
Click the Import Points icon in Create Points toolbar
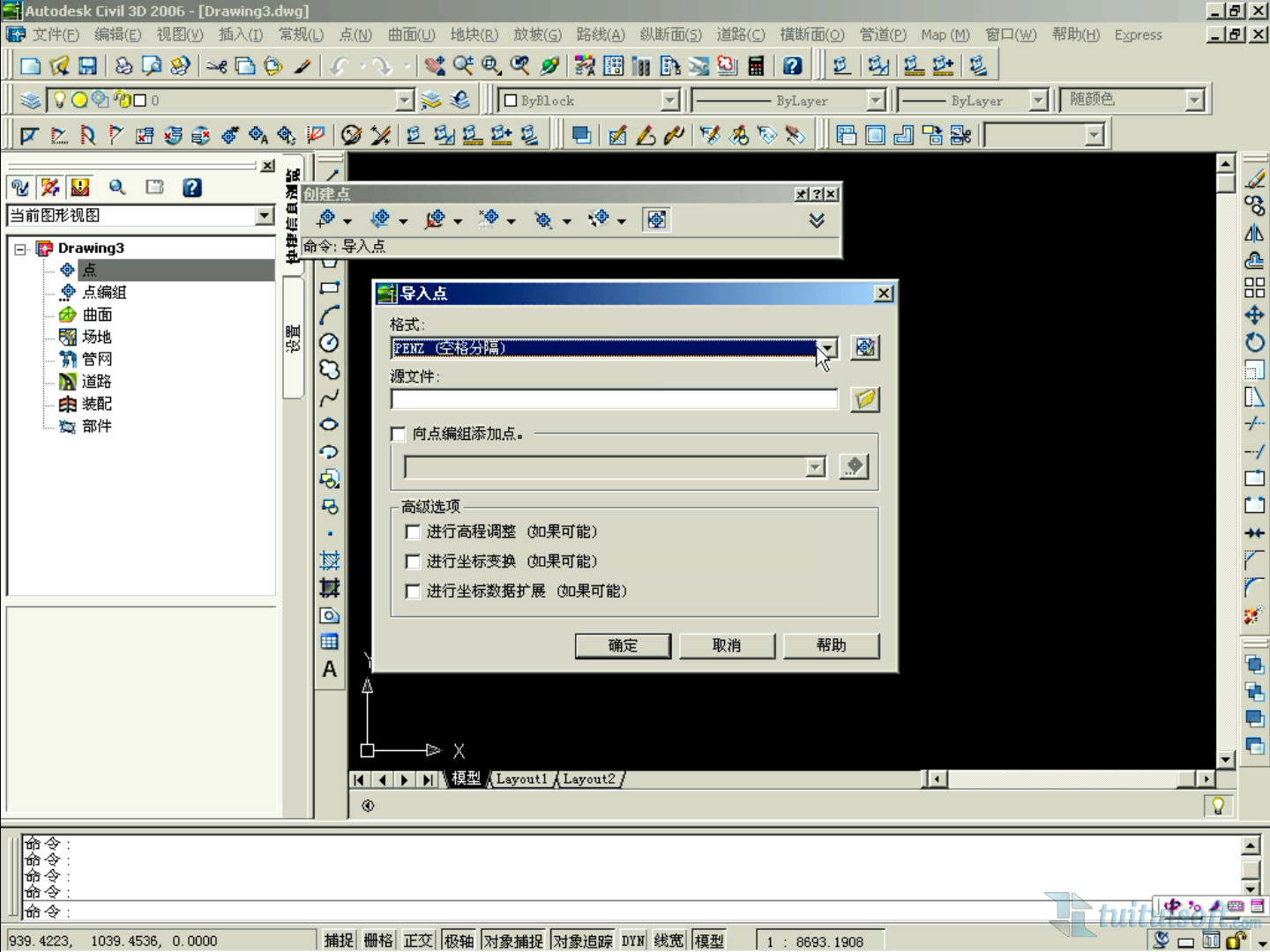coord(656,219)
